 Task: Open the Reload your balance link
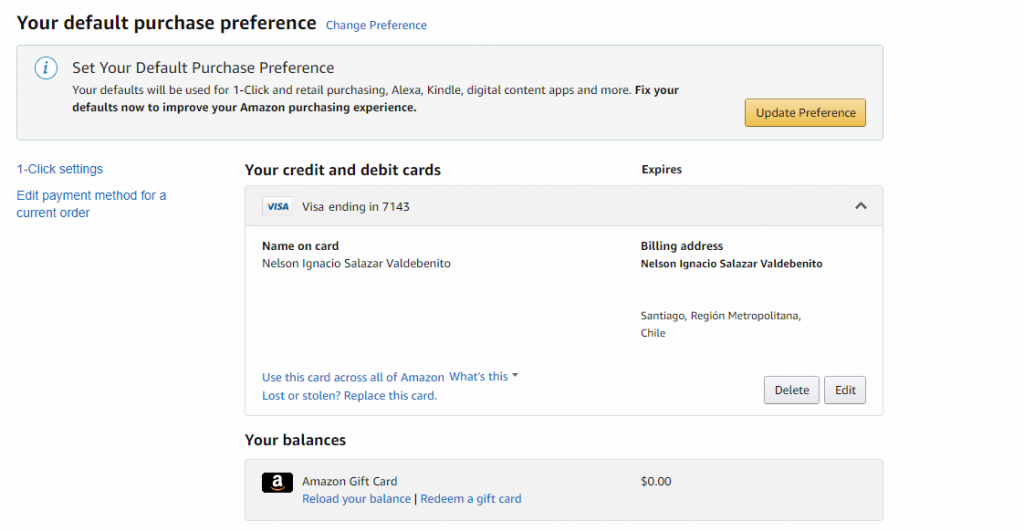click(x=356, y=498)
